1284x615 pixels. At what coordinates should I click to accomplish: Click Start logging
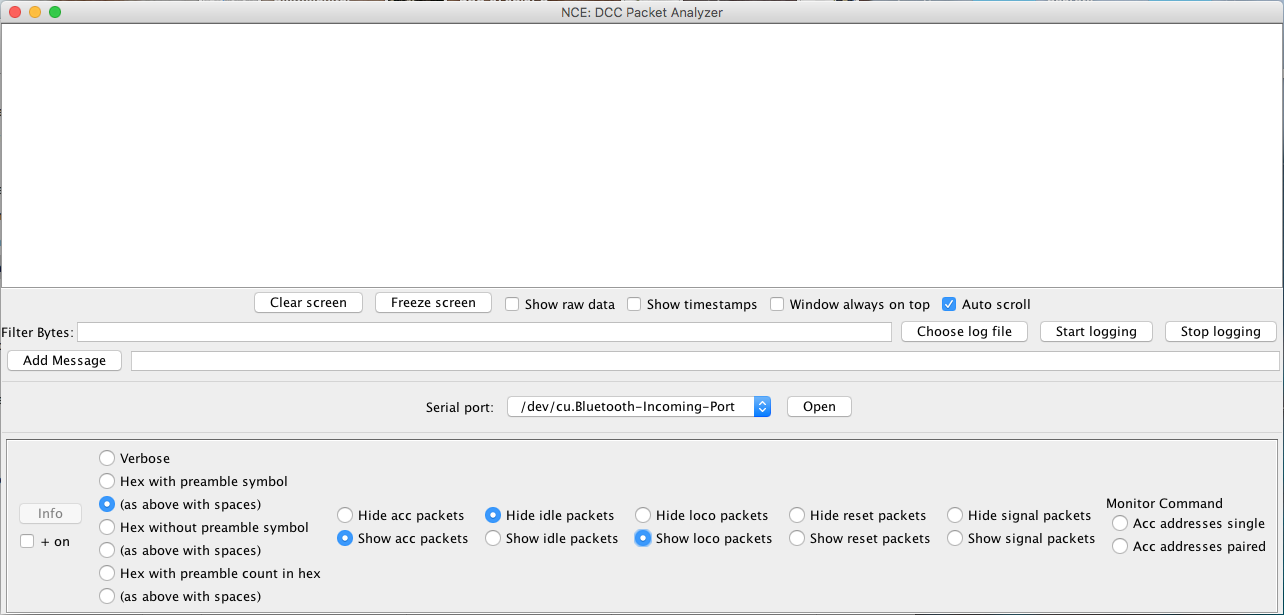pyautogui.click(x=1096, y=332)
